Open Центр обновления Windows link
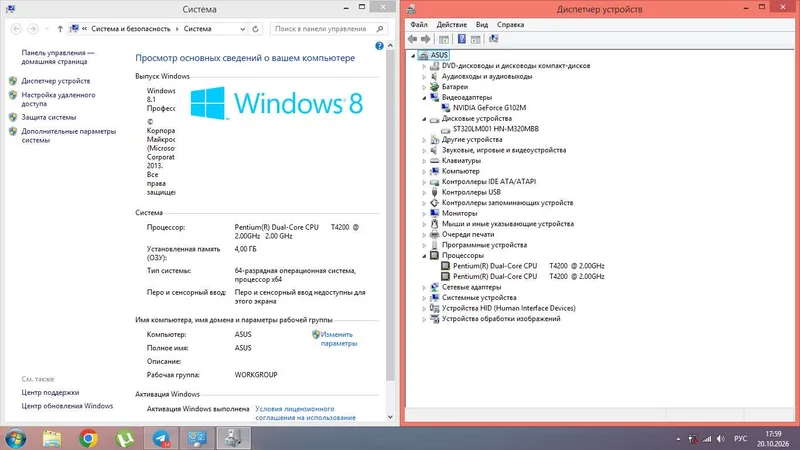The width and height of the screenshot is (800, 450). click(67, 406)
